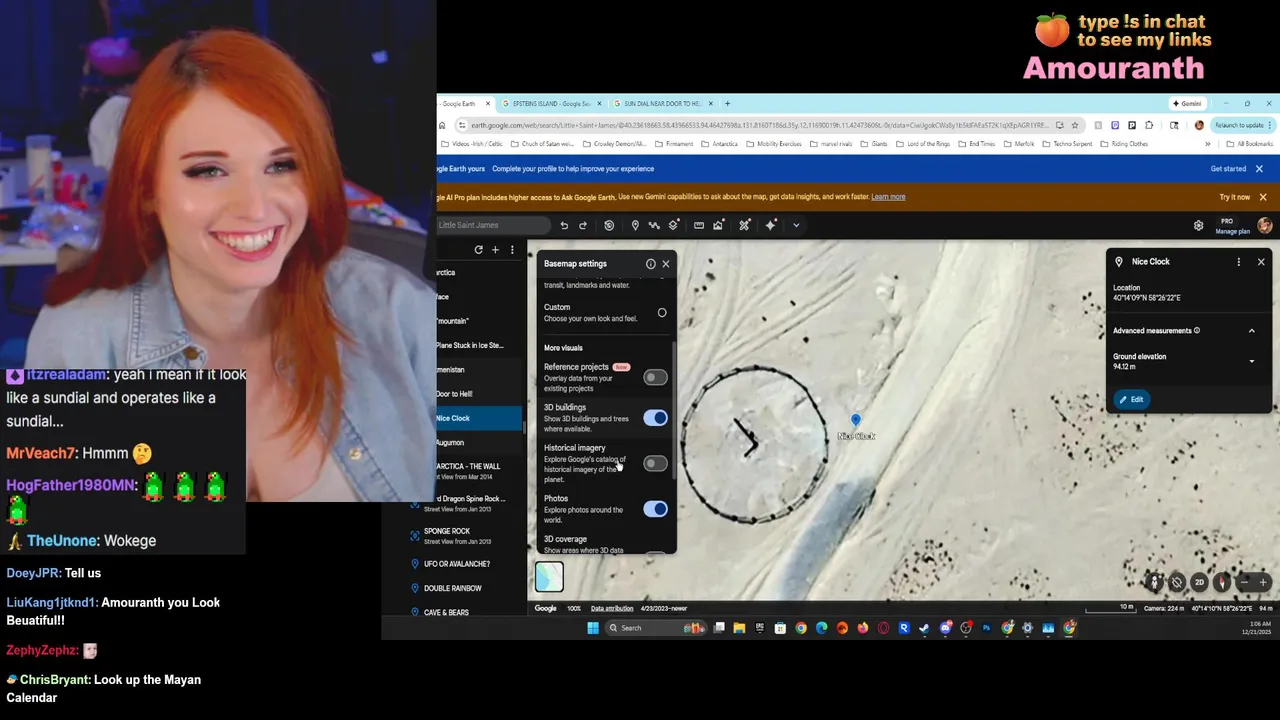Add a new item to the project panel

click(495, 250)
